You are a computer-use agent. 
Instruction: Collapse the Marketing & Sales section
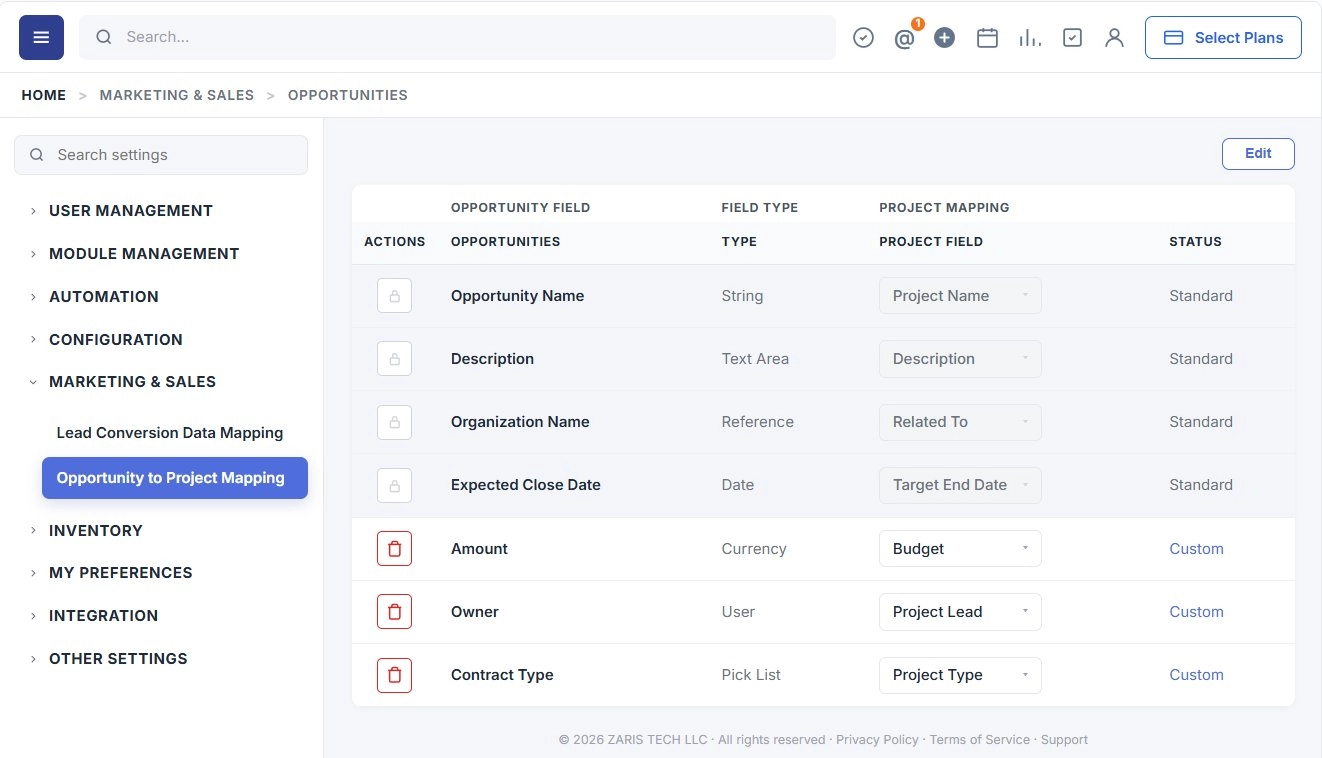point(132,382)
